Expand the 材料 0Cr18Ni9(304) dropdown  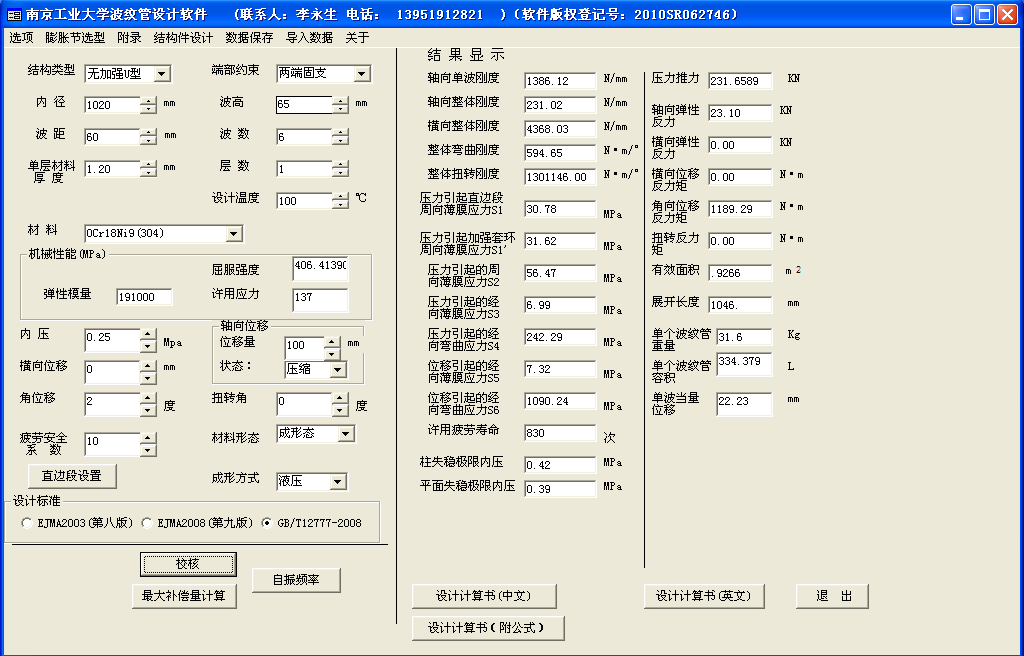click(x=234, y=234)
